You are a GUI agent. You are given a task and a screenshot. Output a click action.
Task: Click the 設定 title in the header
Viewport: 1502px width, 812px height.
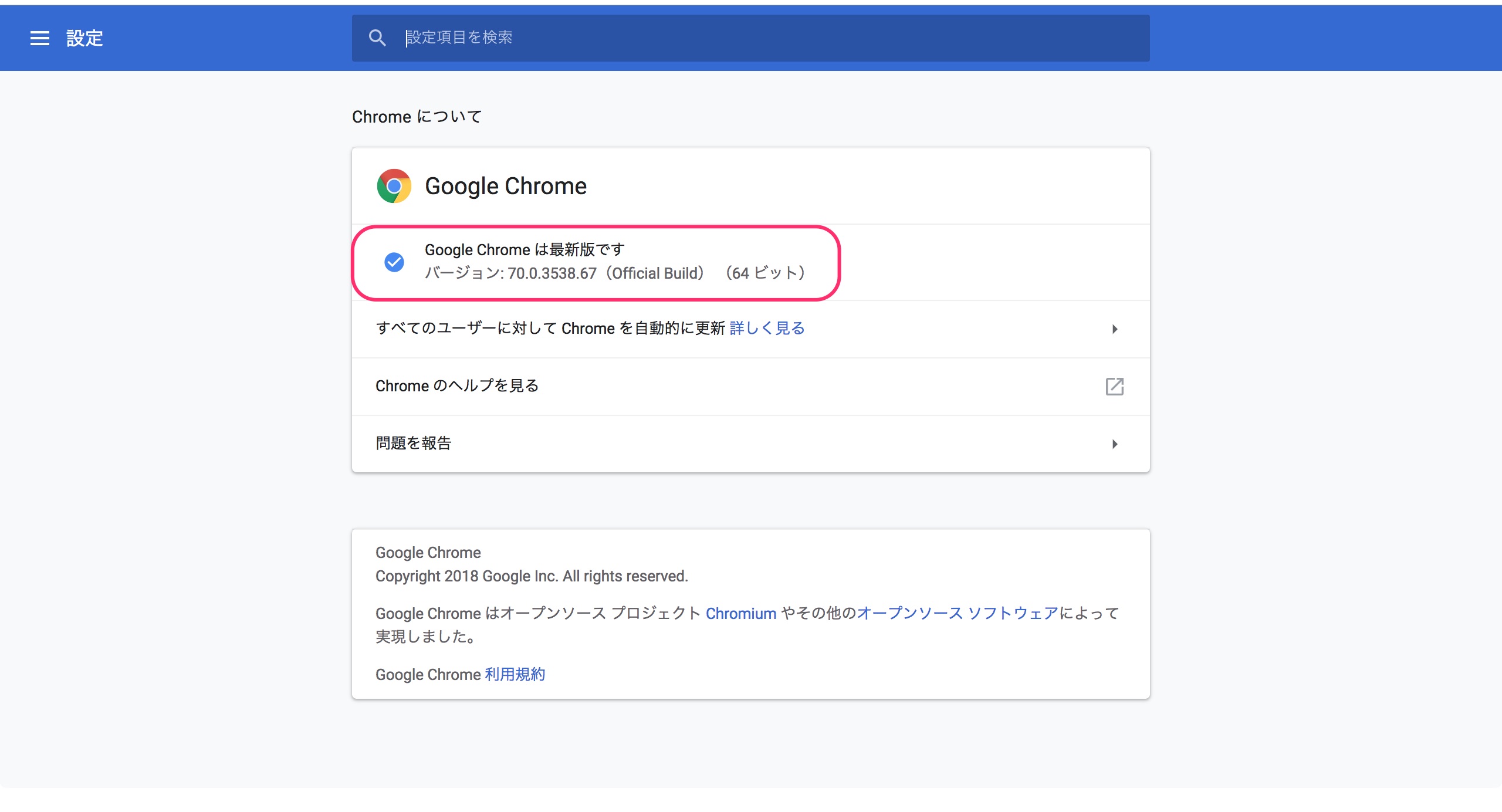(84, 38)
